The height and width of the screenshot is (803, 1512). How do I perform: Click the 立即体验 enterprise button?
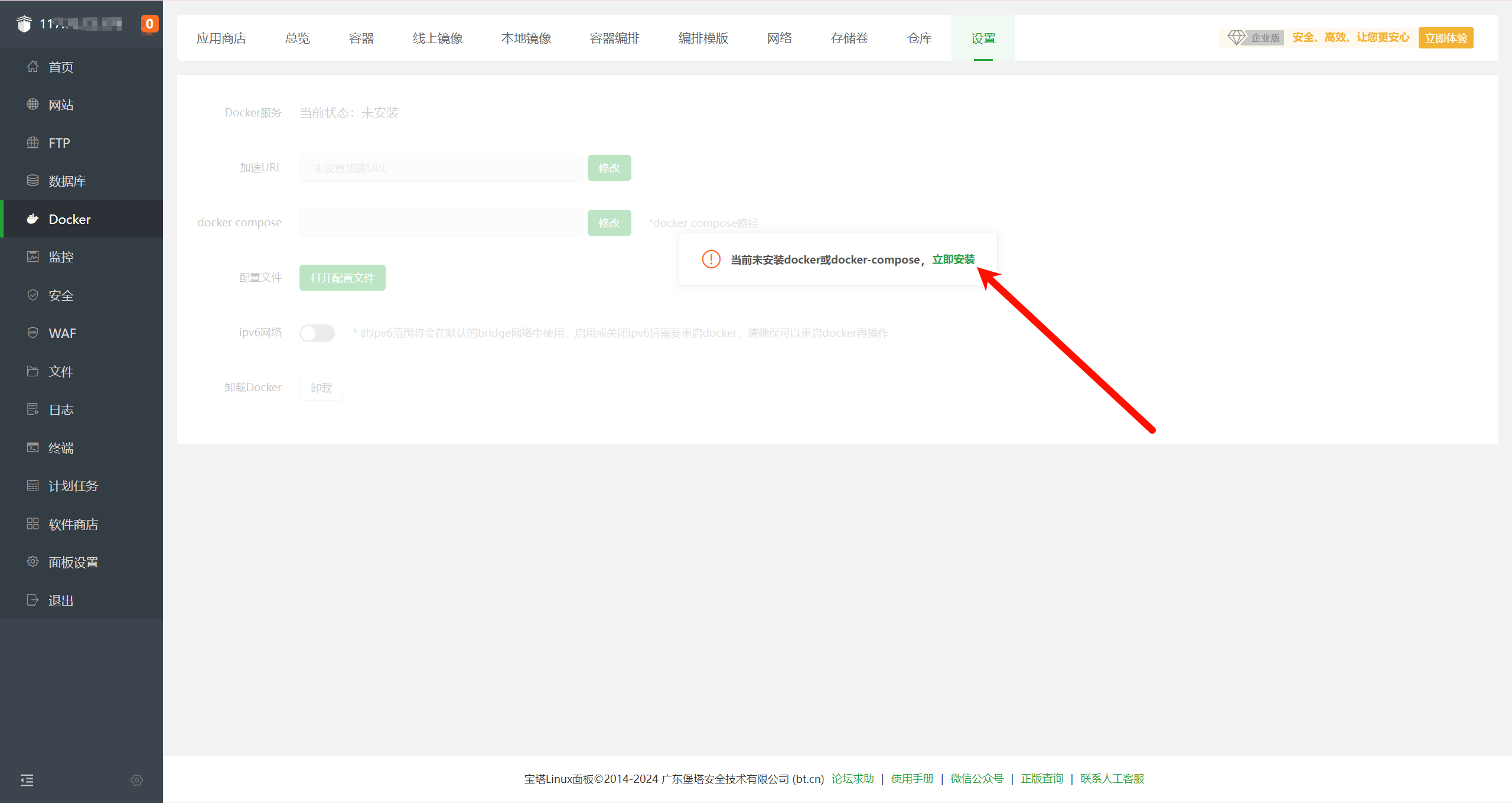[1446, 38]
